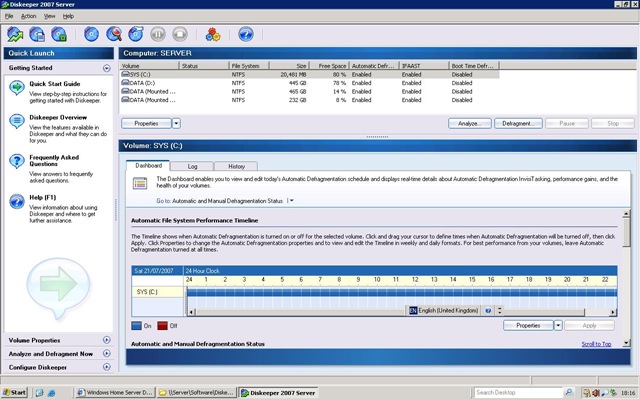640x400 pixels.
Task: Click the EN language bar indicator
Action: (413, 311)
